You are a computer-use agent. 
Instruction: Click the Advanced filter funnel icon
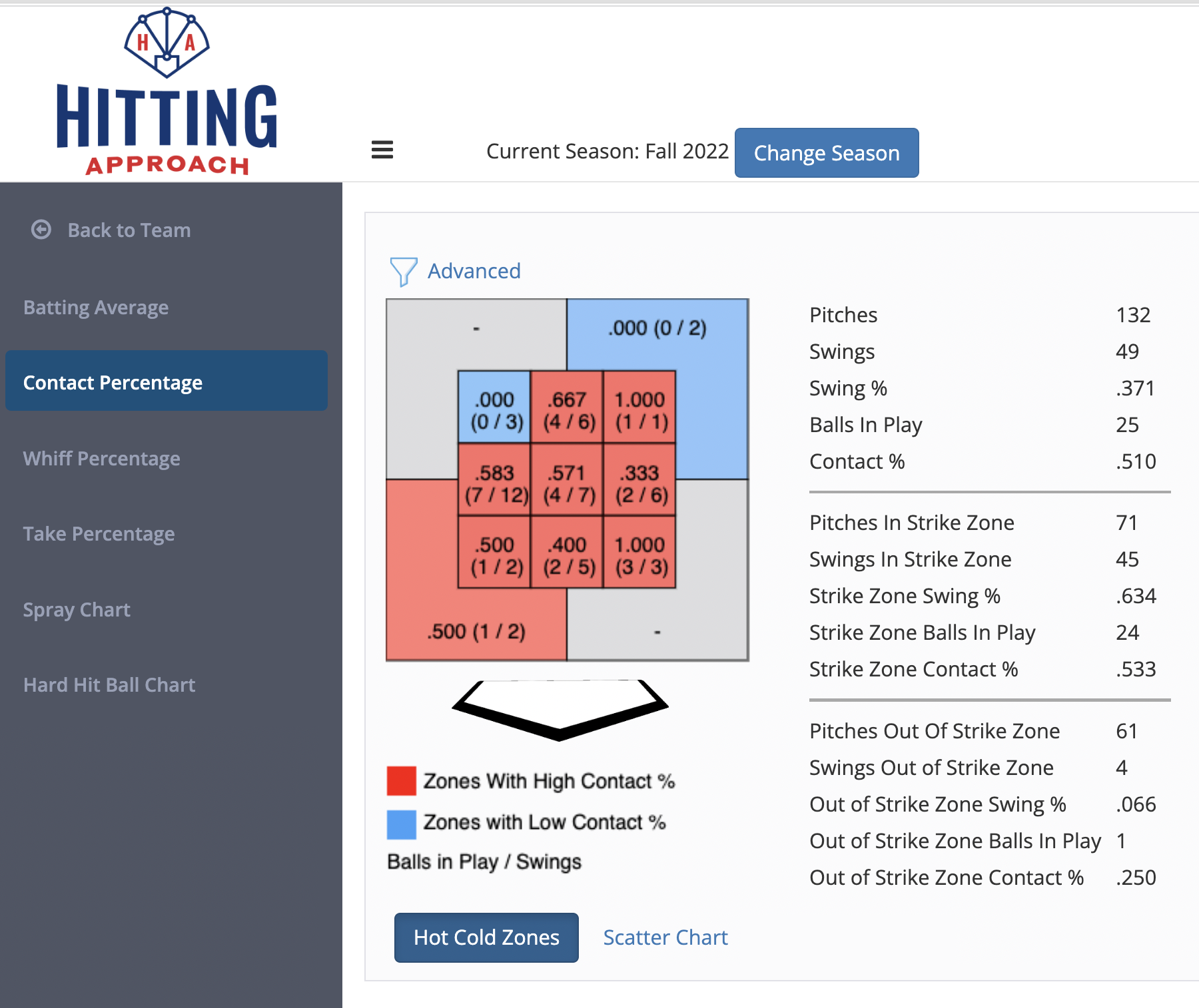pyautogui.click(x=404, y=272)
